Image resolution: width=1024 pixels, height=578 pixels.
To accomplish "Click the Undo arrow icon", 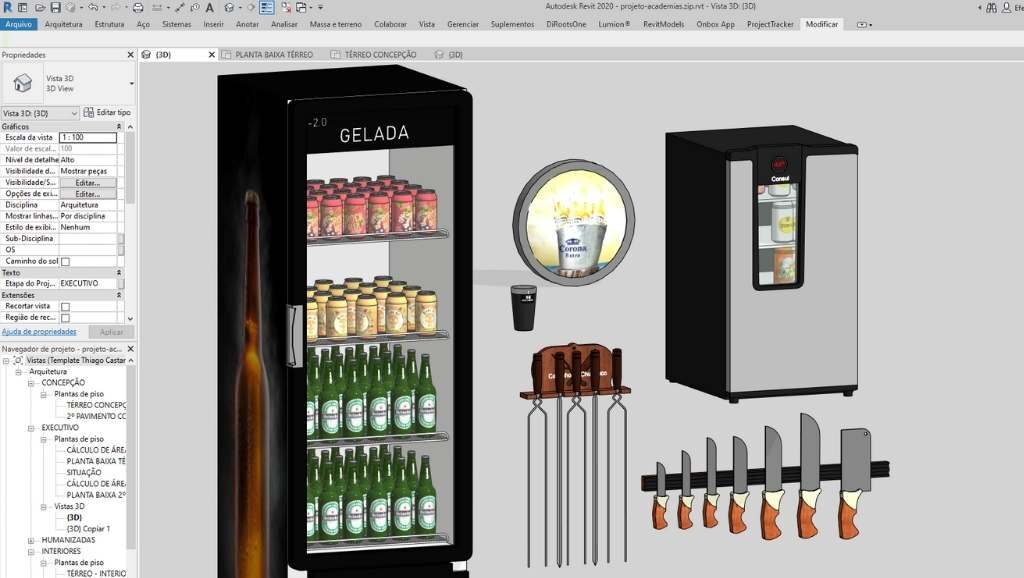I will (x=90, y=7).
